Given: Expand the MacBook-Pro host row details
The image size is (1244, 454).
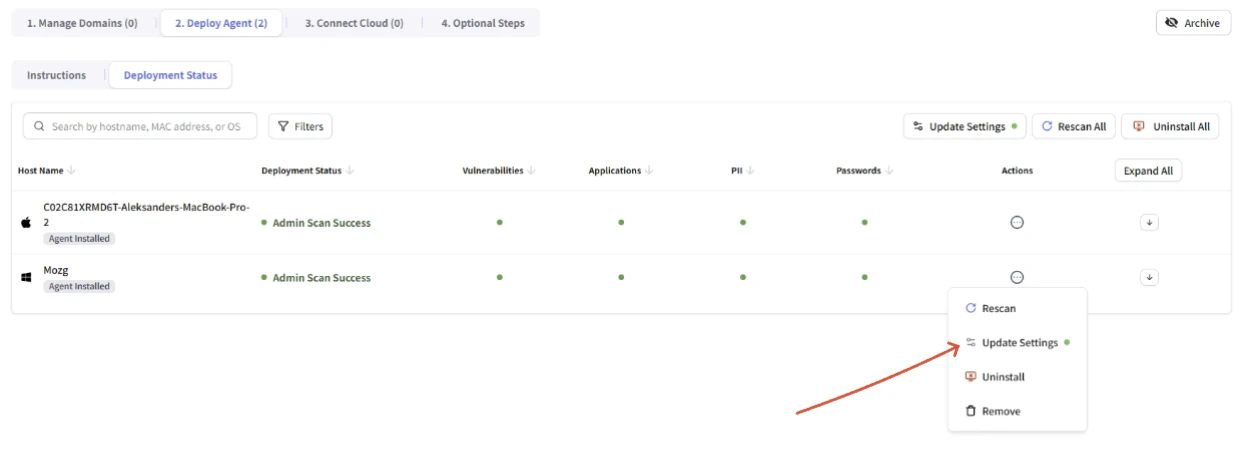Looking at the screenshot, I should coord(1149,222).
